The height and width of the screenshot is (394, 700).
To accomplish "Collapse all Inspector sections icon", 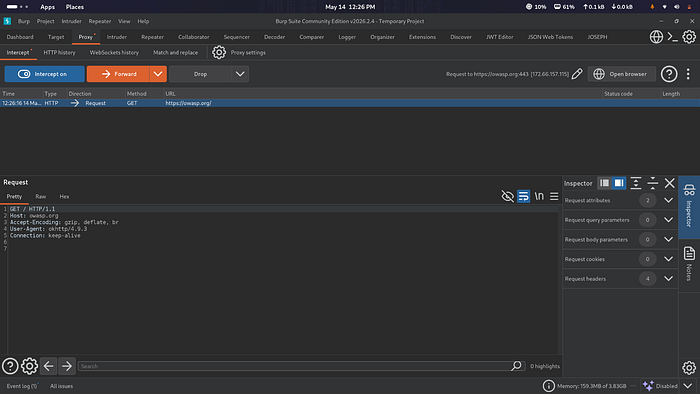I will pyautogui.click(x=653, y=183).
